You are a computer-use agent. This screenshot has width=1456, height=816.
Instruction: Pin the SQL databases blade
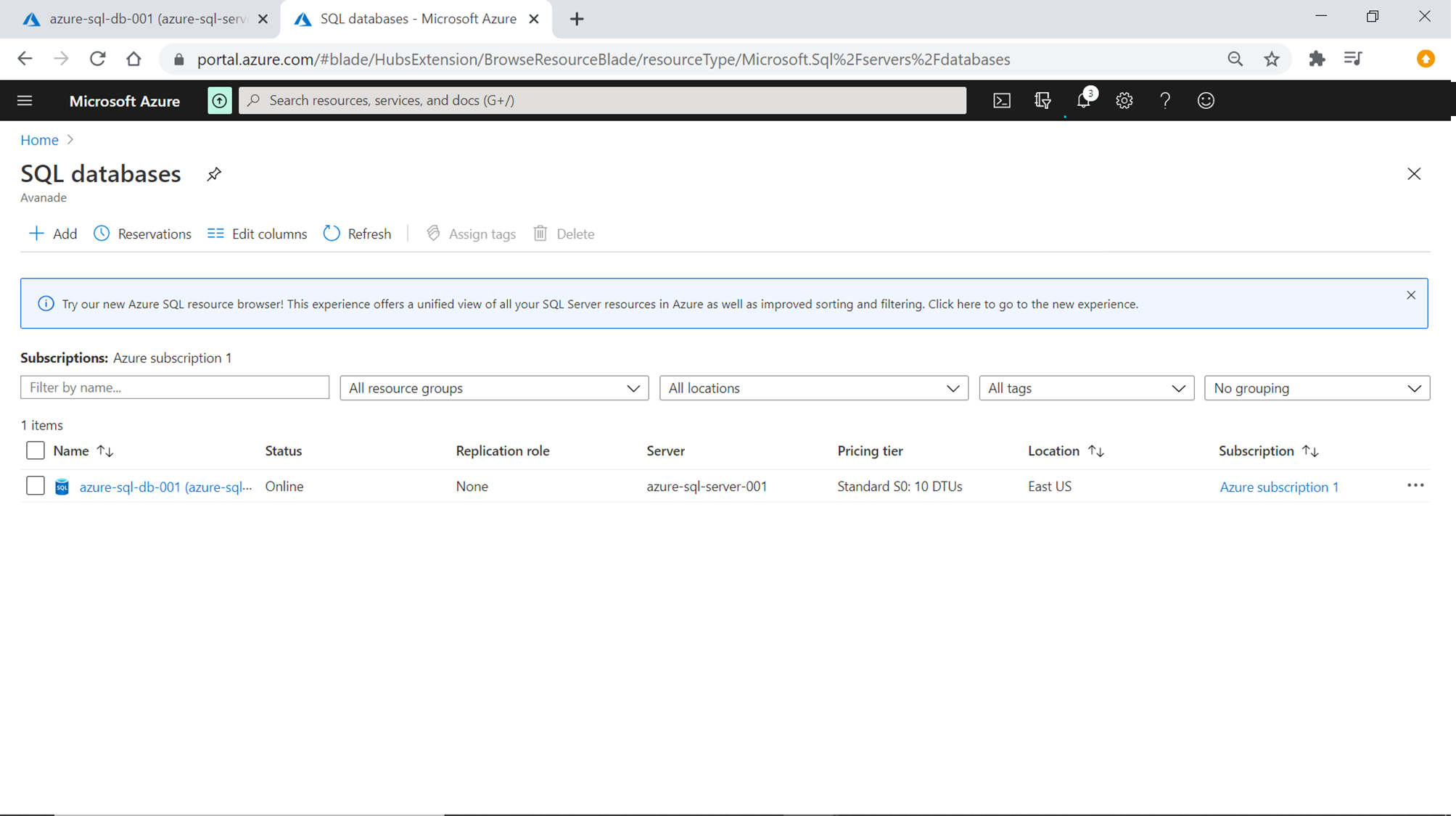213,174
